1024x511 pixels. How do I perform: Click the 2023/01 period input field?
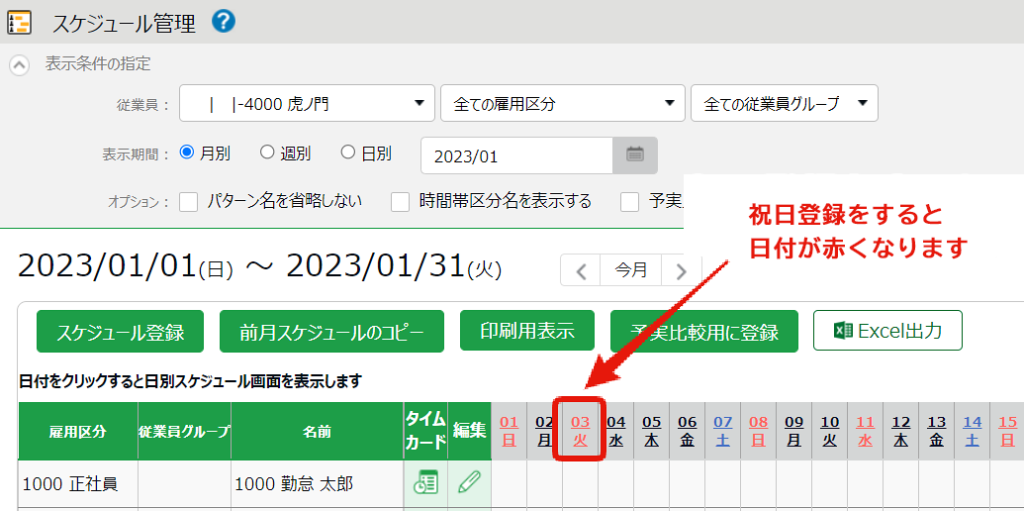click(x=516, y=156)
